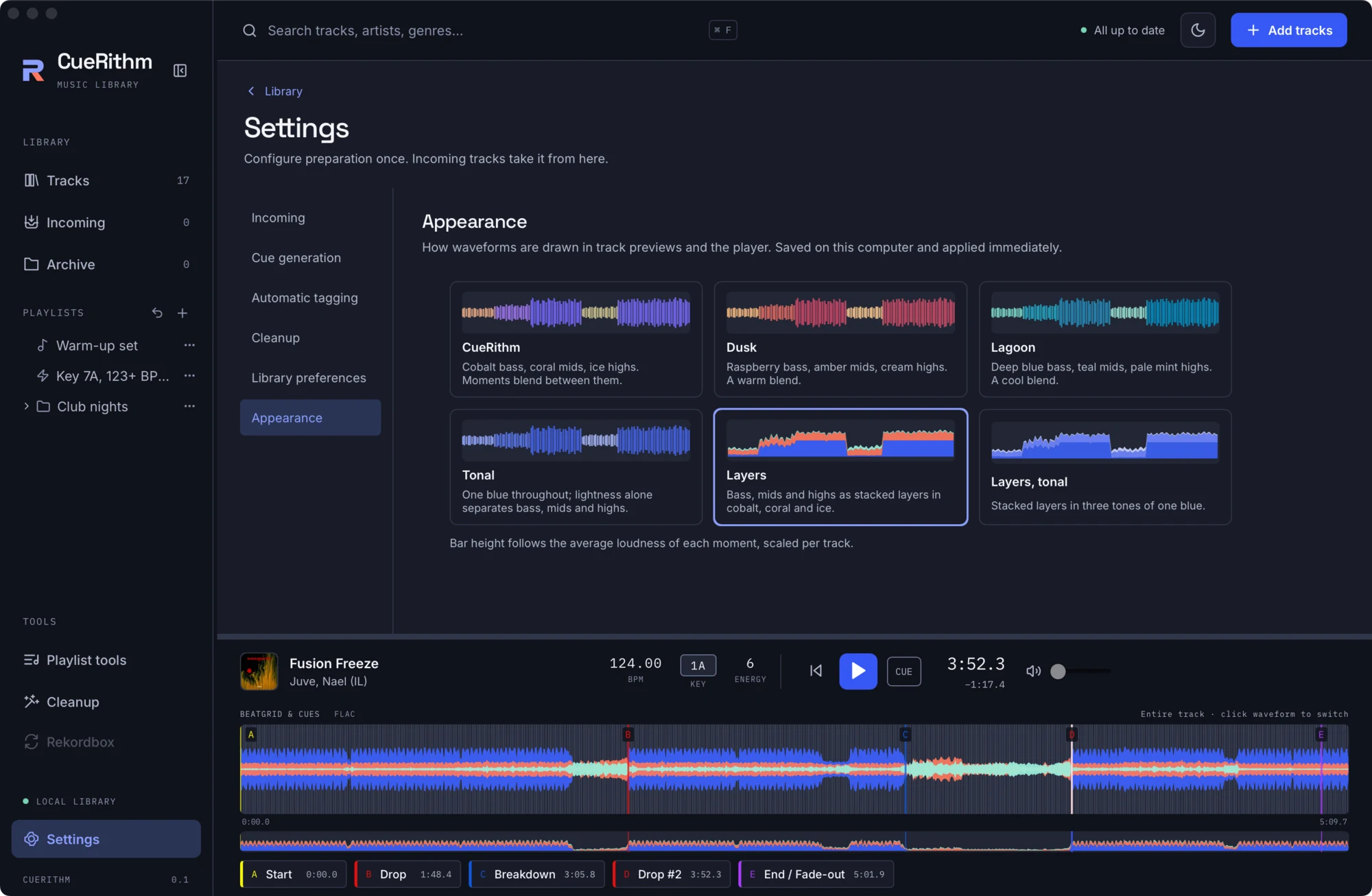Image resolution: width=1372 pixels, height=896 pixels.
Task: Play the Fusion Freeze track
Action: pos(858,671)
